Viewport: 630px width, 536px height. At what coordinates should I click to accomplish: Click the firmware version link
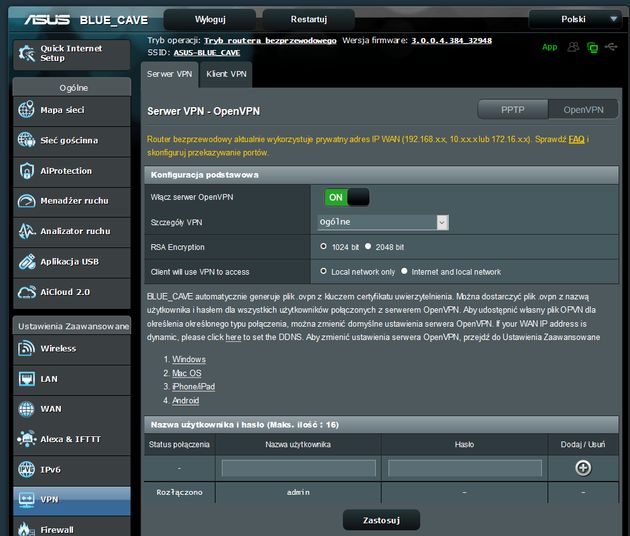click(451, 41)
